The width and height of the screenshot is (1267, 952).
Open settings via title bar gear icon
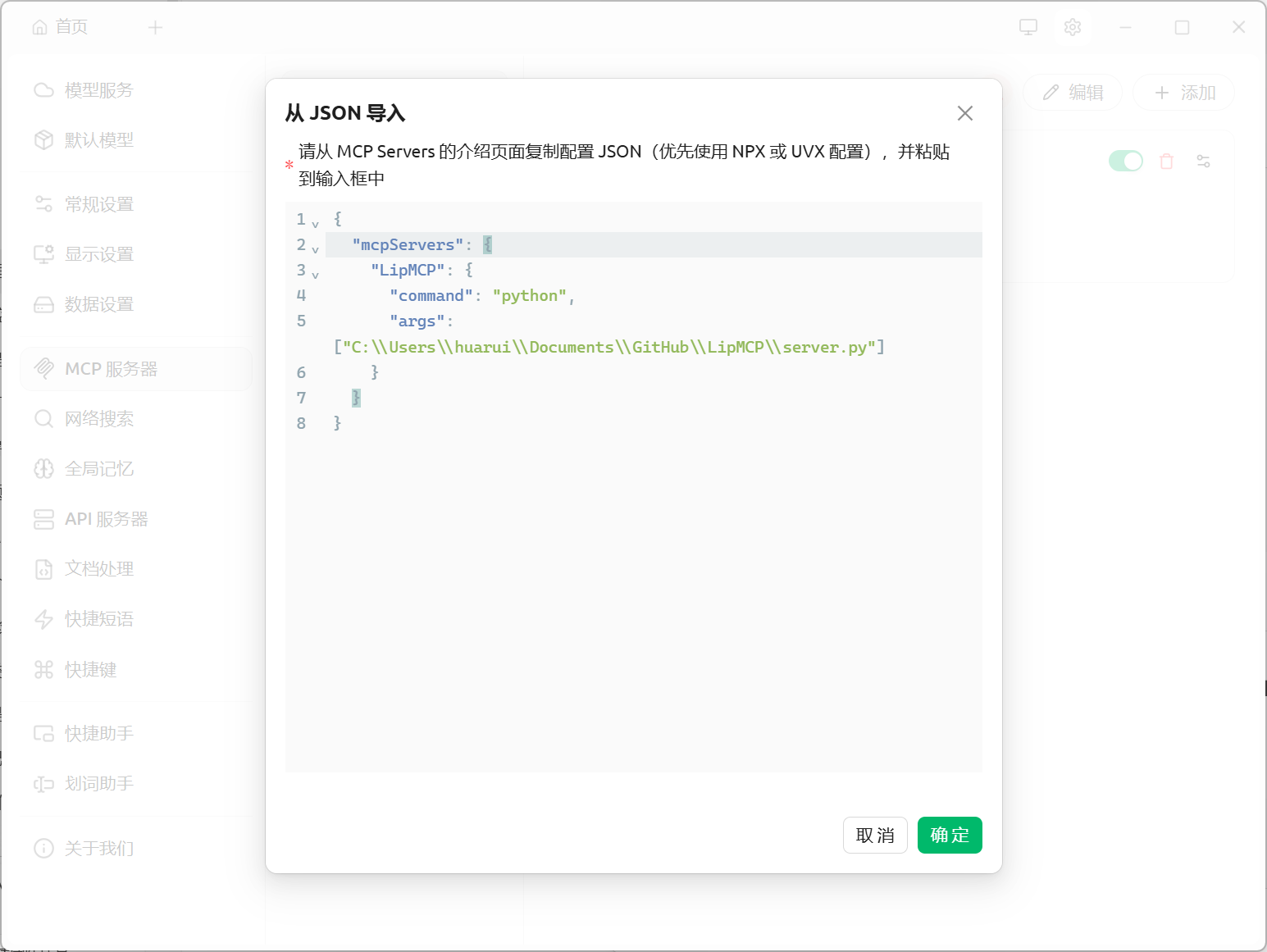tap(1073, 27)
